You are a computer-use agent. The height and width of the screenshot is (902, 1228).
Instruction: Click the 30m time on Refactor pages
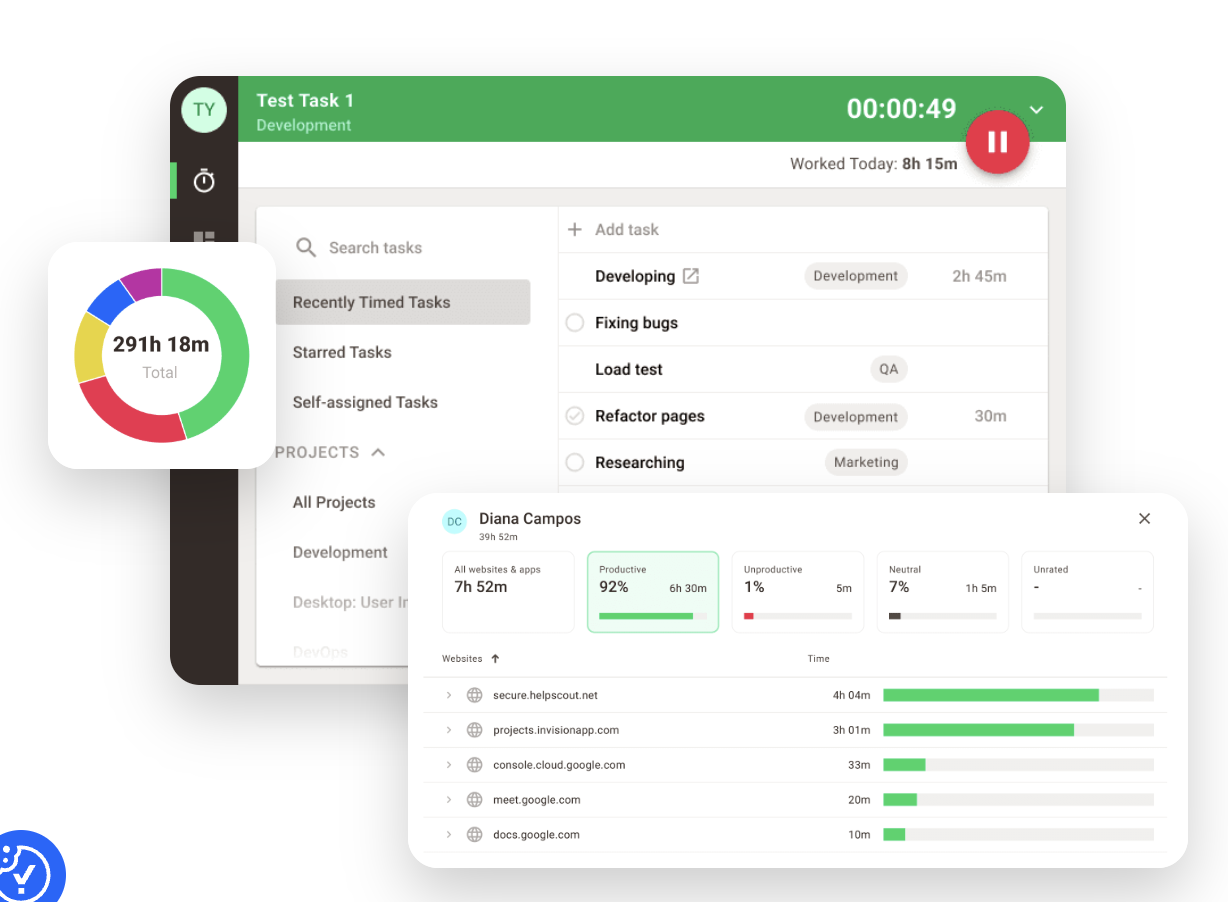click(990, 416)
